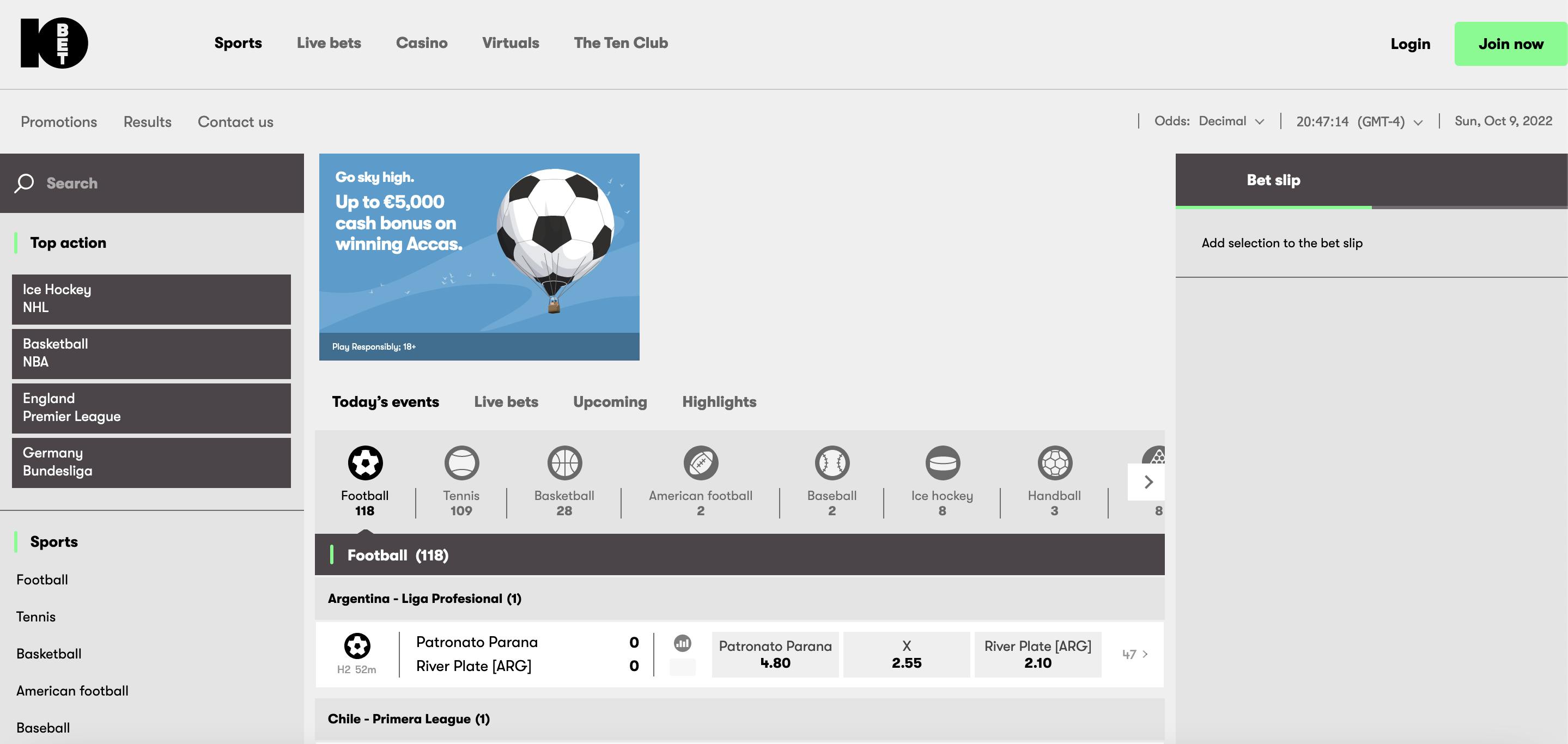Switch to the Upcoming tab
1568x744 pixels.
pos(610,401)
